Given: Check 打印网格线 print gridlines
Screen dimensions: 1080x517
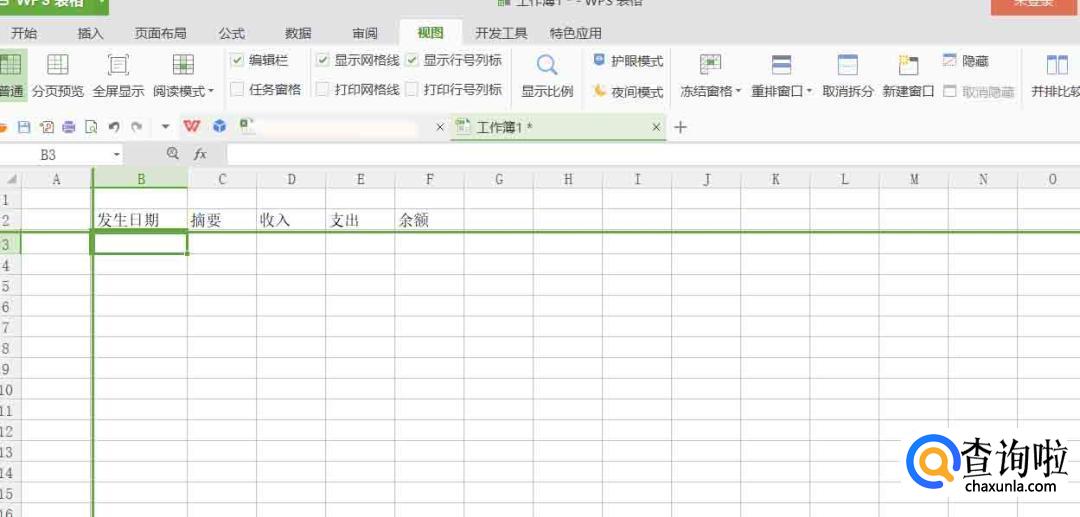Looking at the screenshot, I should [322, 89].
